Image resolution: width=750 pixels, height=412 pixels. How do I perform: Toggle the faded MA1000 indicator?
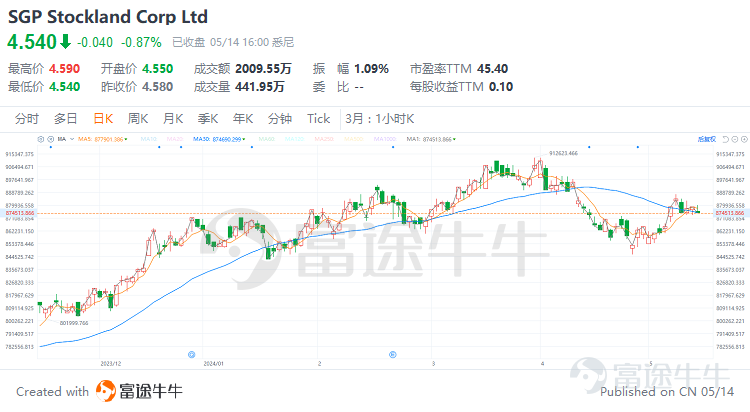(x=385, y=139)
